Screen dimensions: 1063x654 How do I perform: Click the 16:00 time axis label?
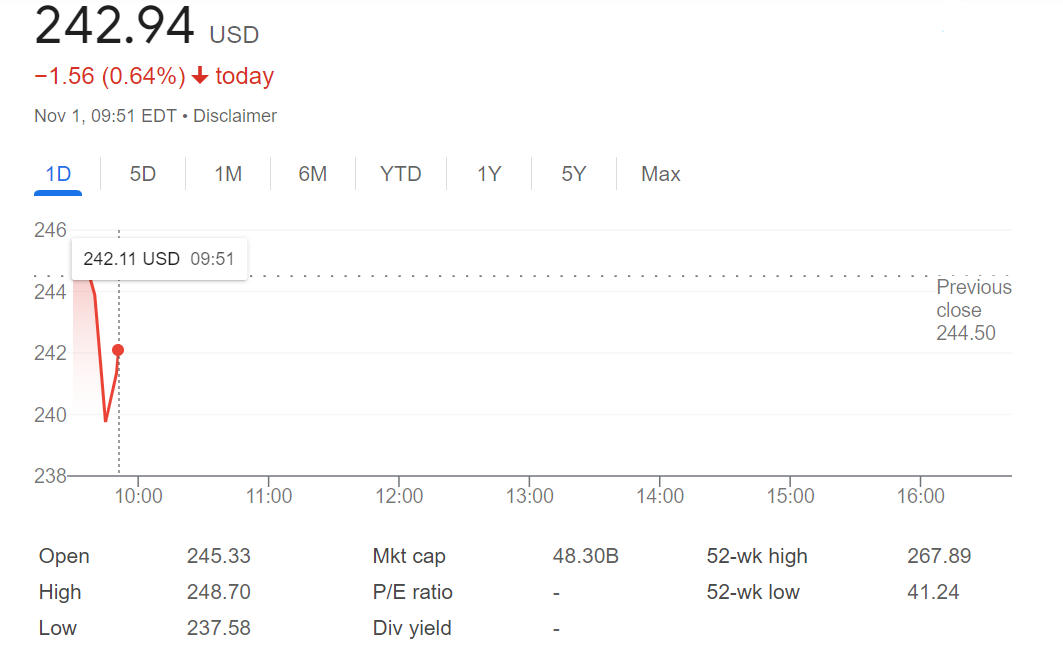(x=920, y=496)
